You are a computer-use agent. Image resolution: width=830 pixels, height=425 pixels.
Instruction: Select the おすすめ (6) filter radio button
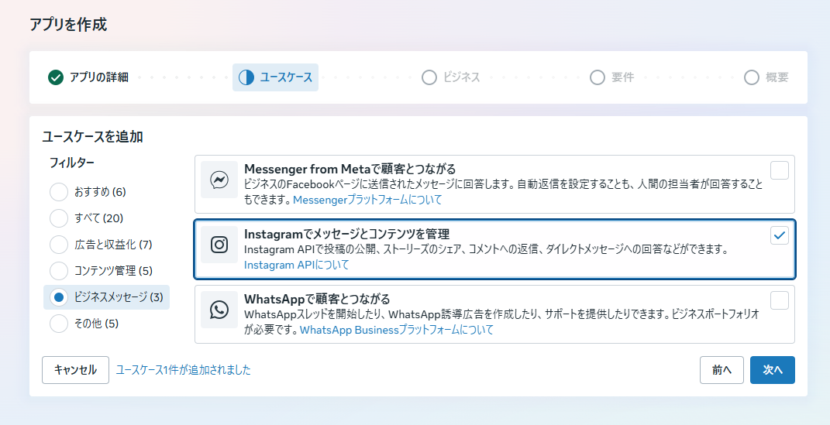coord(59,192)
